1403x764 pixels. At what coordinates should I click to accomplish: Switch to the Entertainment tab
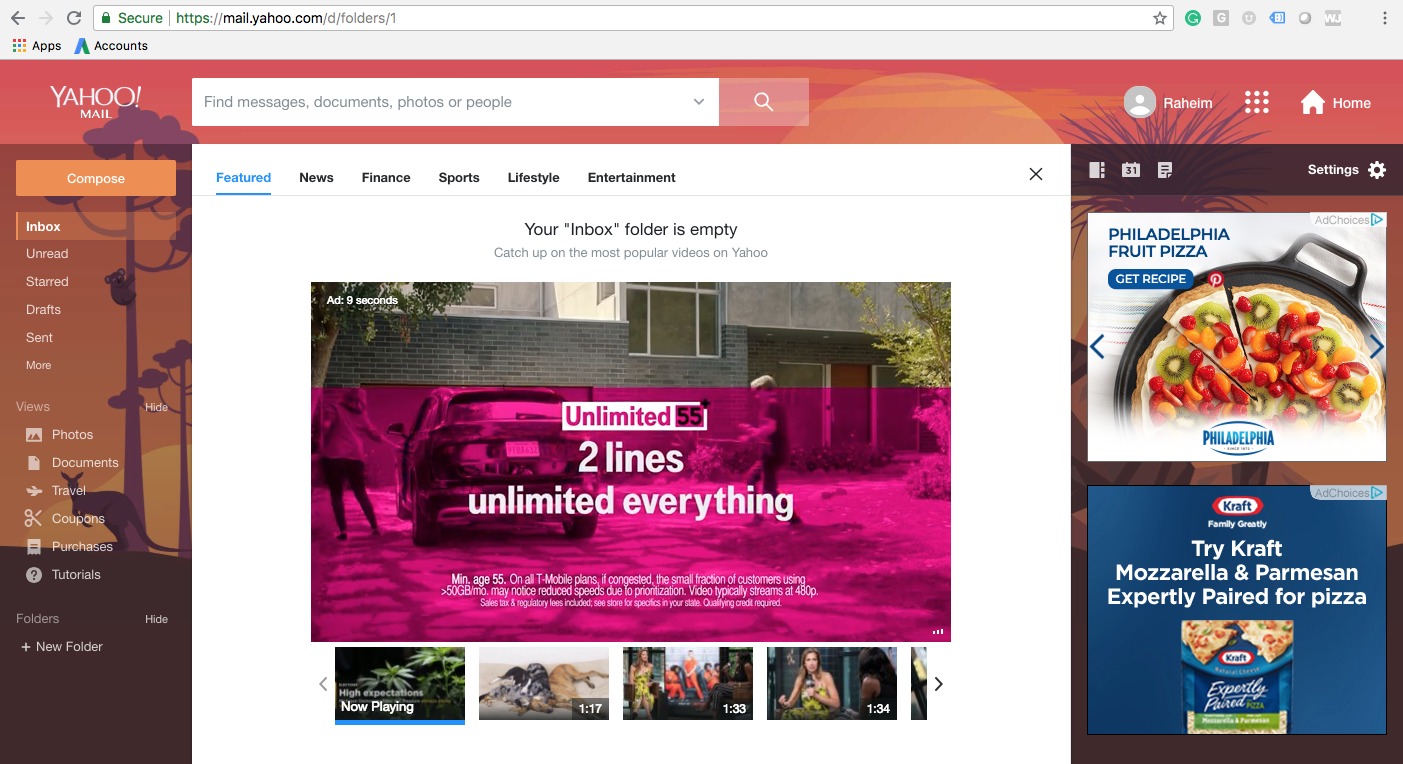[632, 178]
